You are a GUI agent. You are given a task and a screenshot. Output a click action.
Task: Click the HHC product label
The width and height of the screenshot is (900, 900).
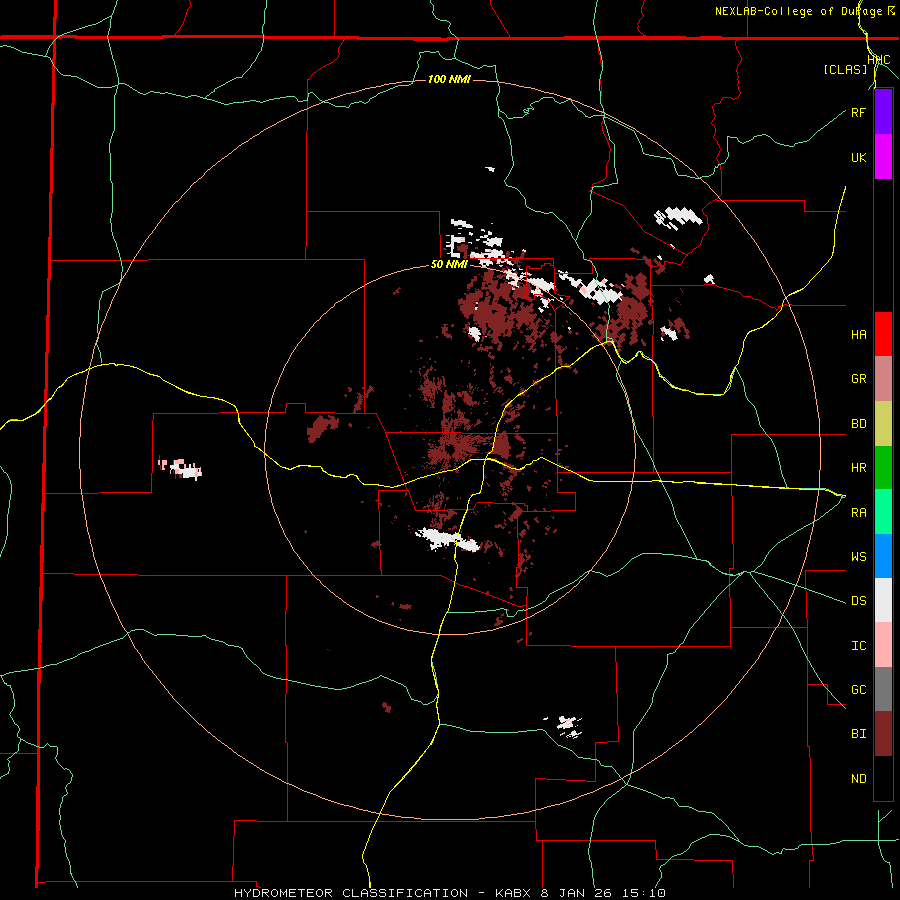[878, 60]
